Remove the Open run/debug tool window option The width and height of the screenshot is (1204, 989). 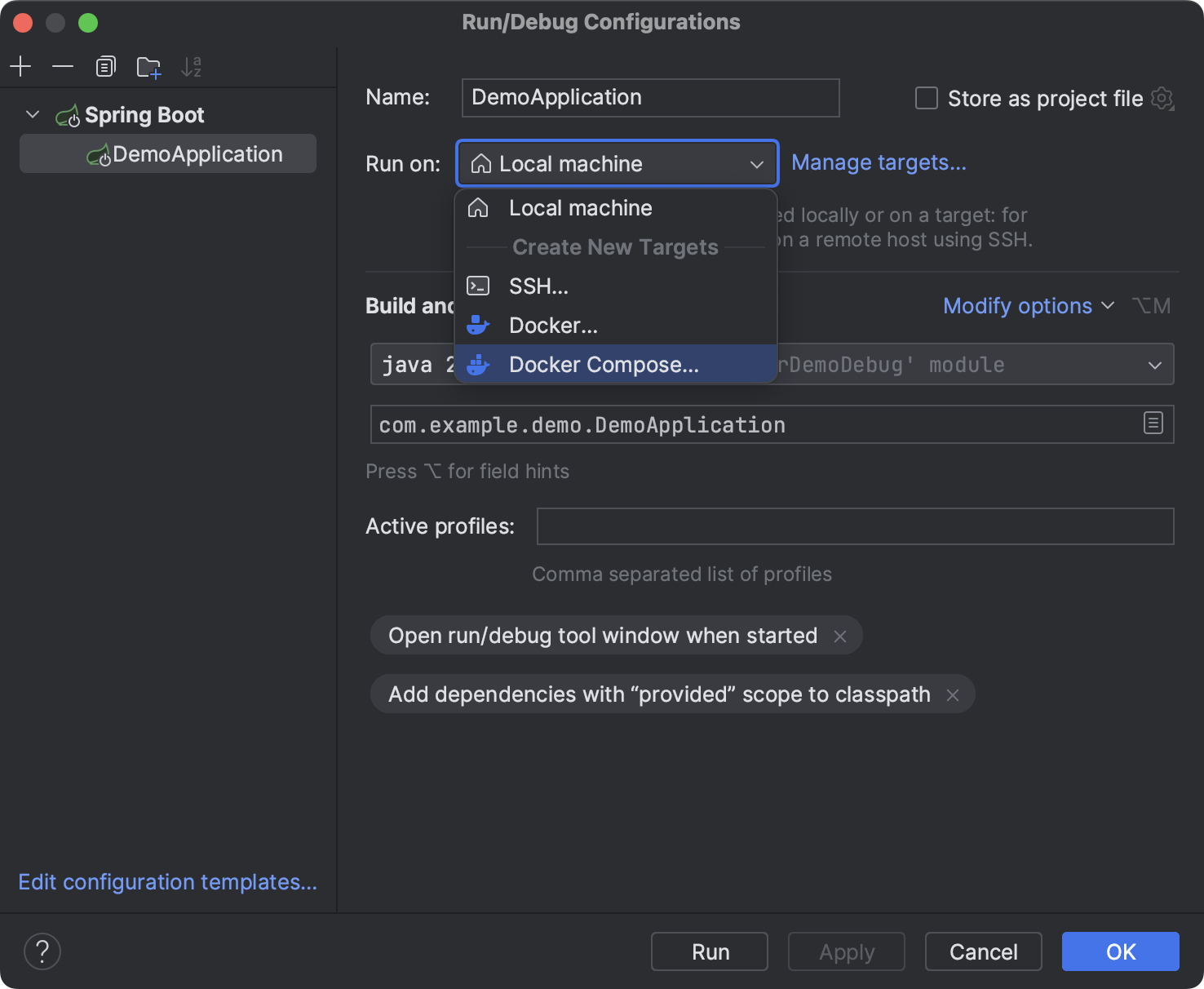[x=840, y=636]
